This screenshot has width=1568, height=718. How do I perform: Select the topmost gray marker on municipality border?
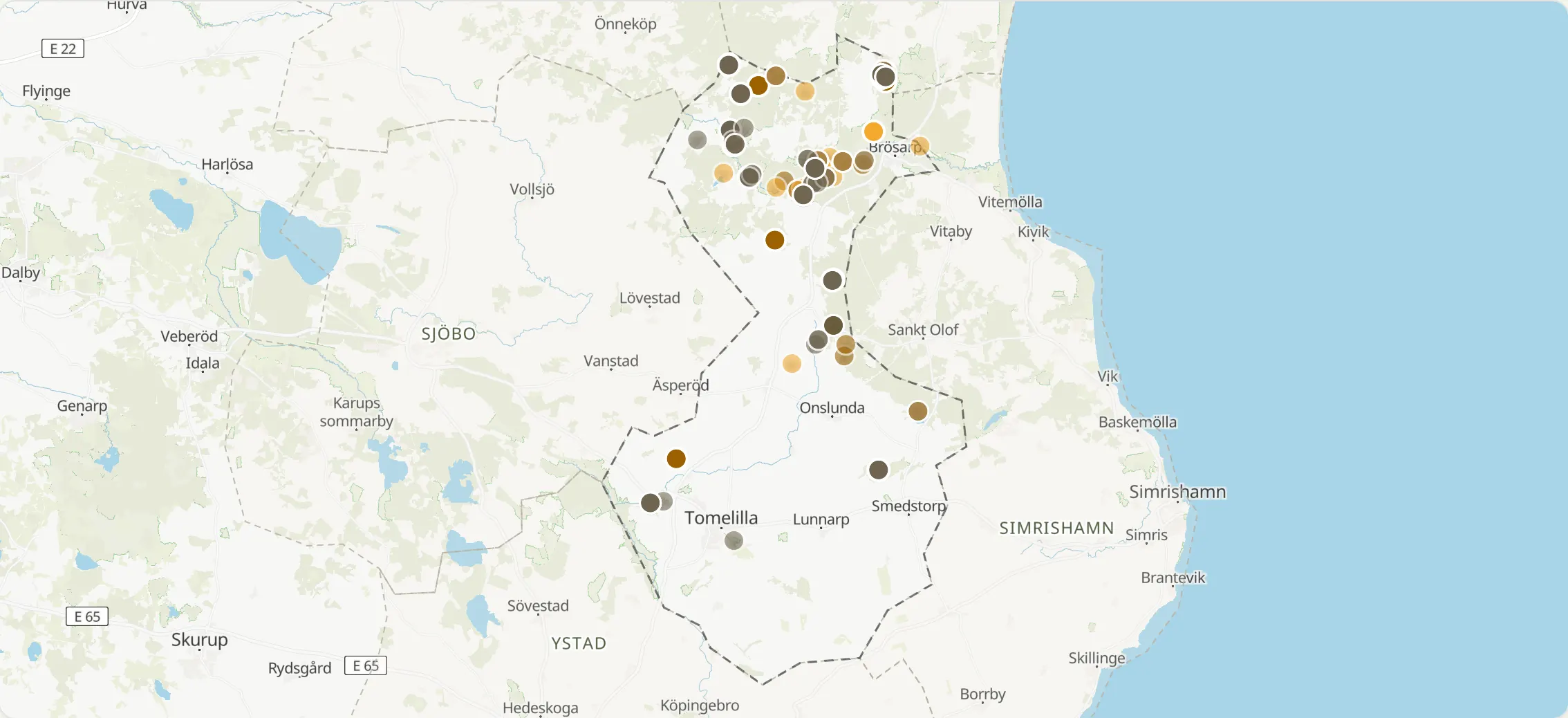729,65
